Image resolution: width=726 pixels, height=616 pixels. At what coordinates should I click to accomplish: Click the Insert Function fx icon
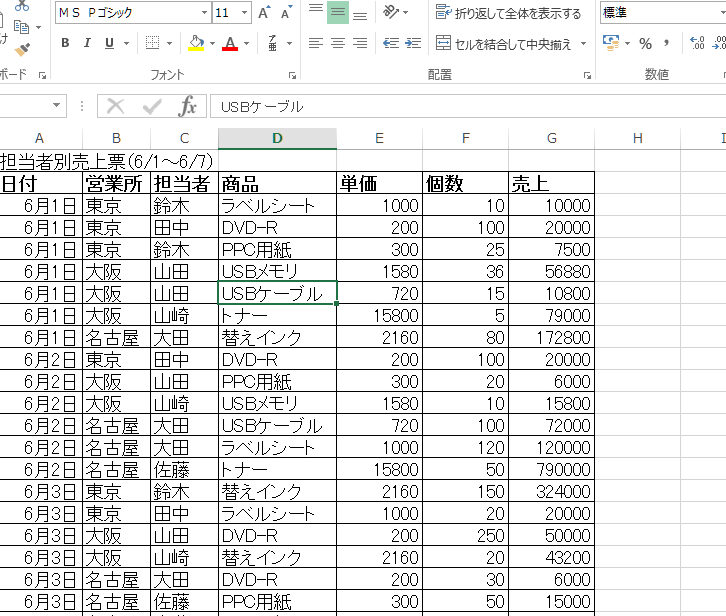pos(187,106)
